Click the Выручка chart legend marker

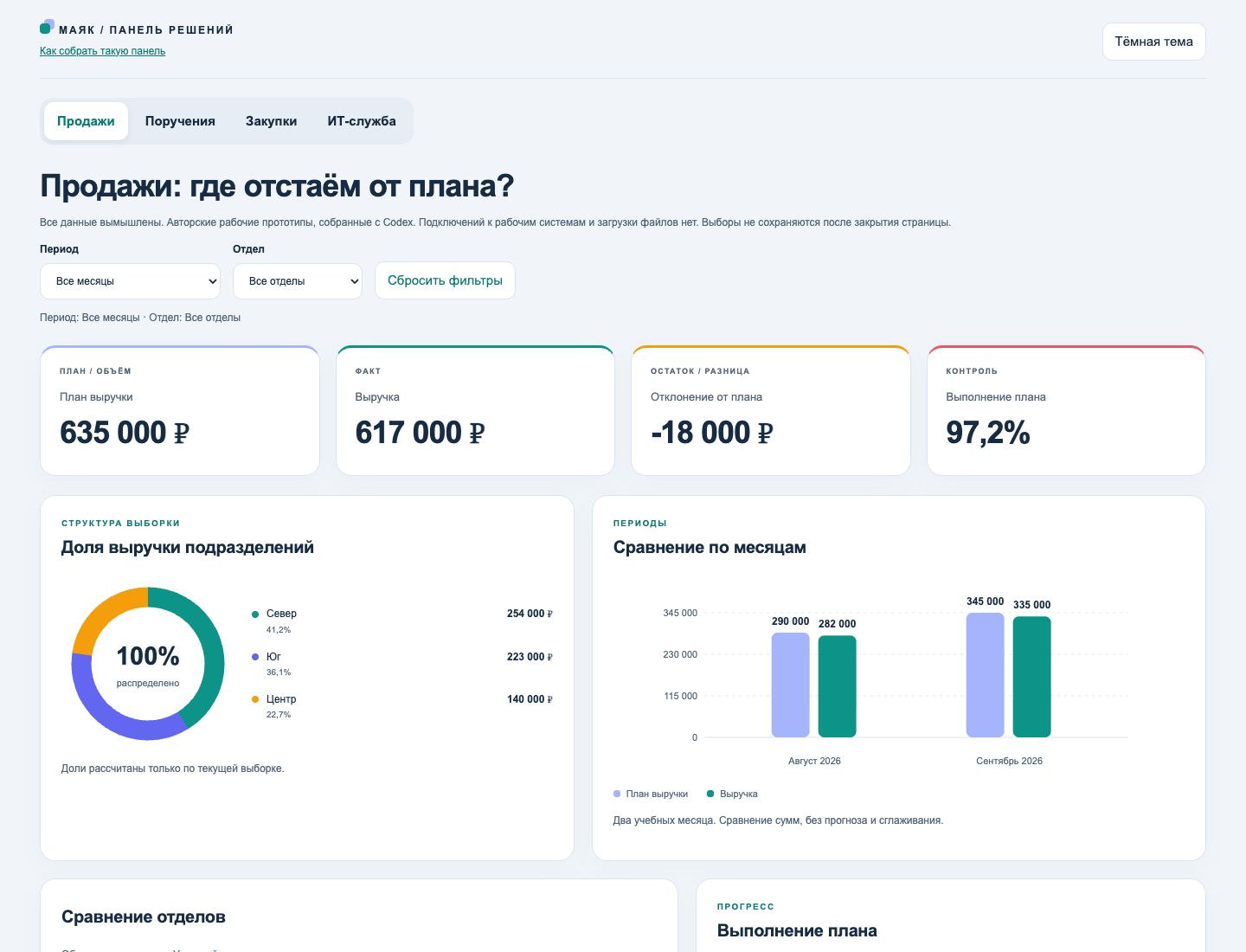[x=710, y=794]
